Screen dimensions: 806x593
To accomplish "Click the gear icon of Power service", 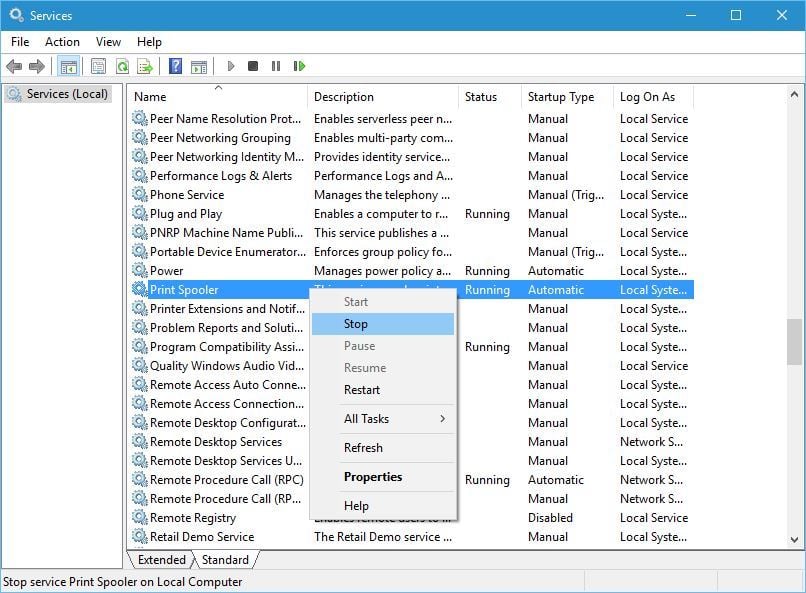I will click(x=139, y=270).
